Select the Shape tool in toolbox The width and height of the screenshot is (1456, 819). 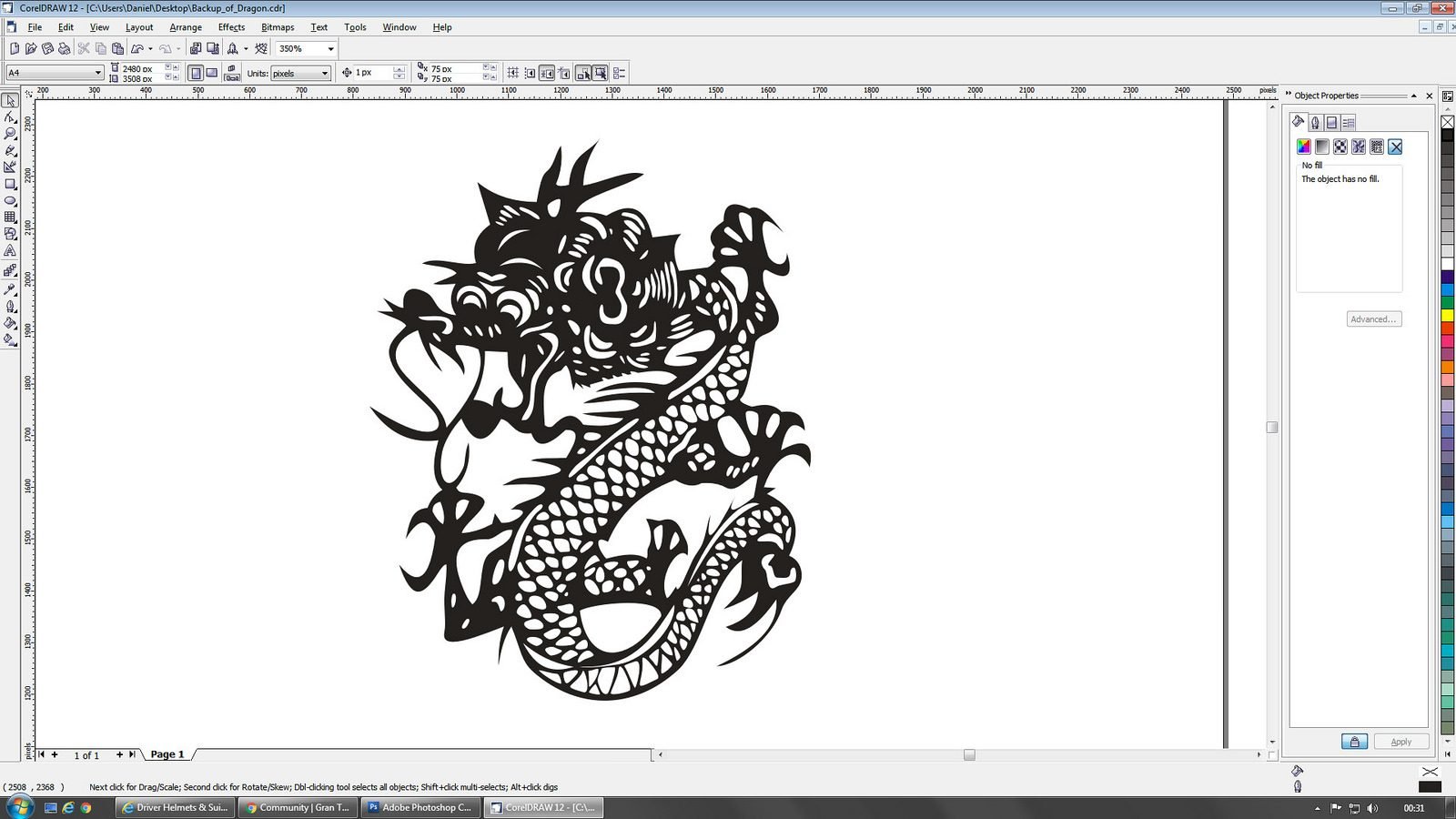coord(10,116)
